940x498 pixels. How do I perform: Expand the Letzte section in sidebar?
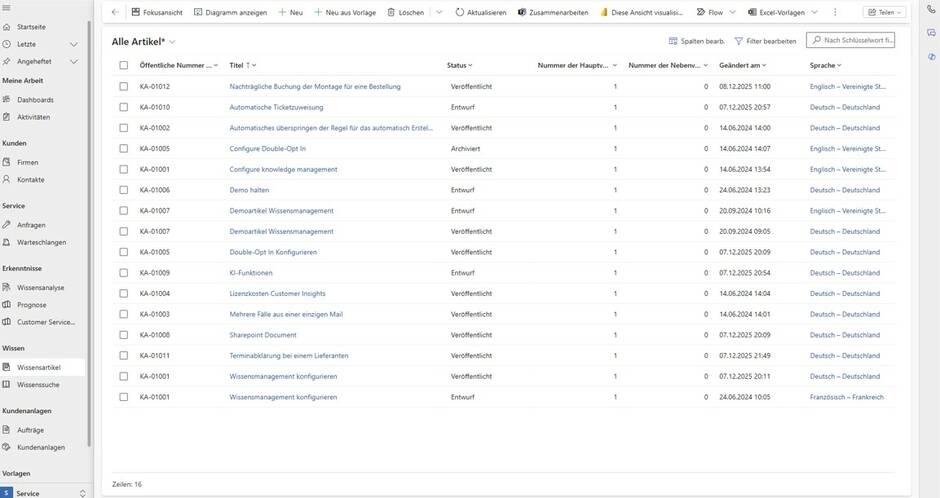tap(73, 45)
